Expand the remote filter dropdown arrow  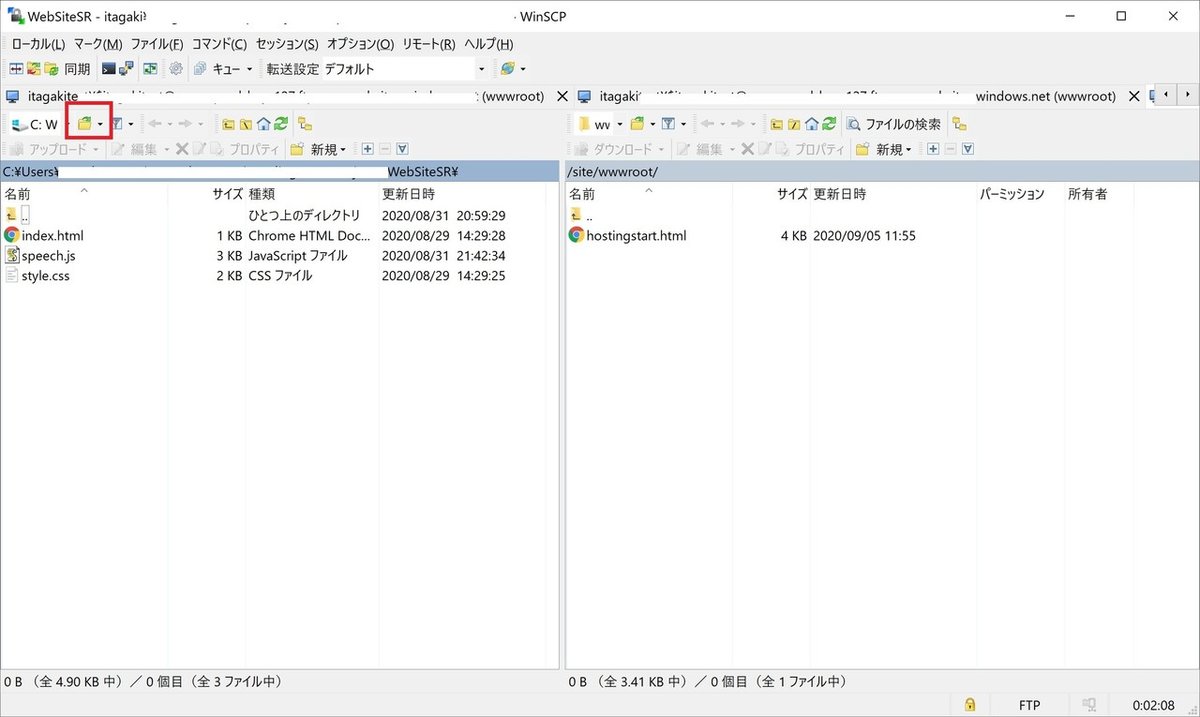[683, 124]
